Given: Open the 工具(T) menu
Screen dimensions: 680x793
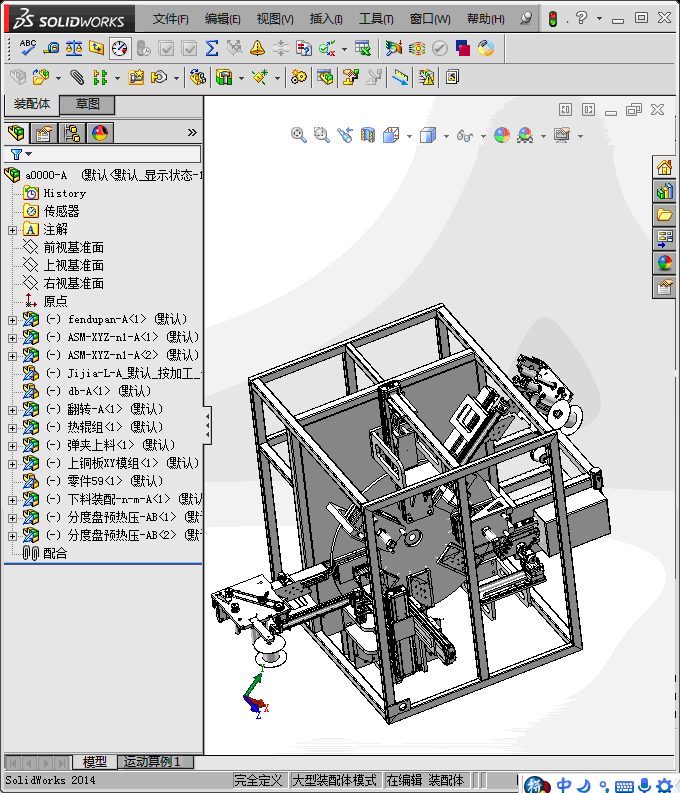Looking at the screenshot, I should 376,19.
